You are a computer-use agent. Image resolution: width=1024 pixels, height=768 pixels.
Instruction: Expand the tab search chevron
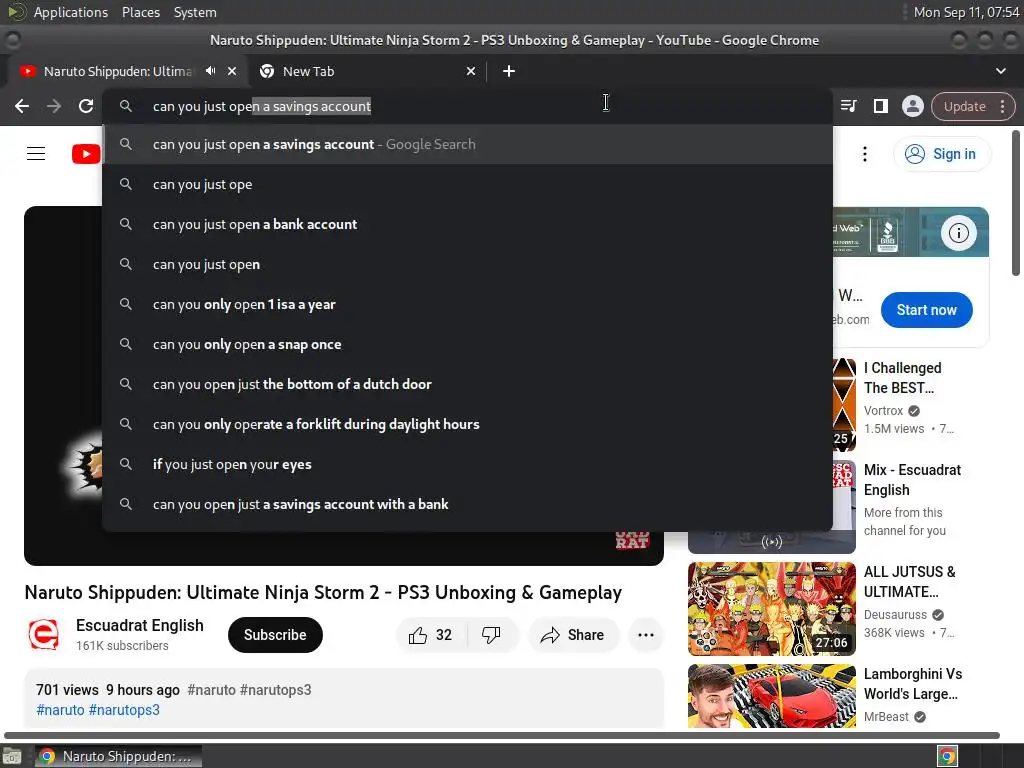(1000, 71)
